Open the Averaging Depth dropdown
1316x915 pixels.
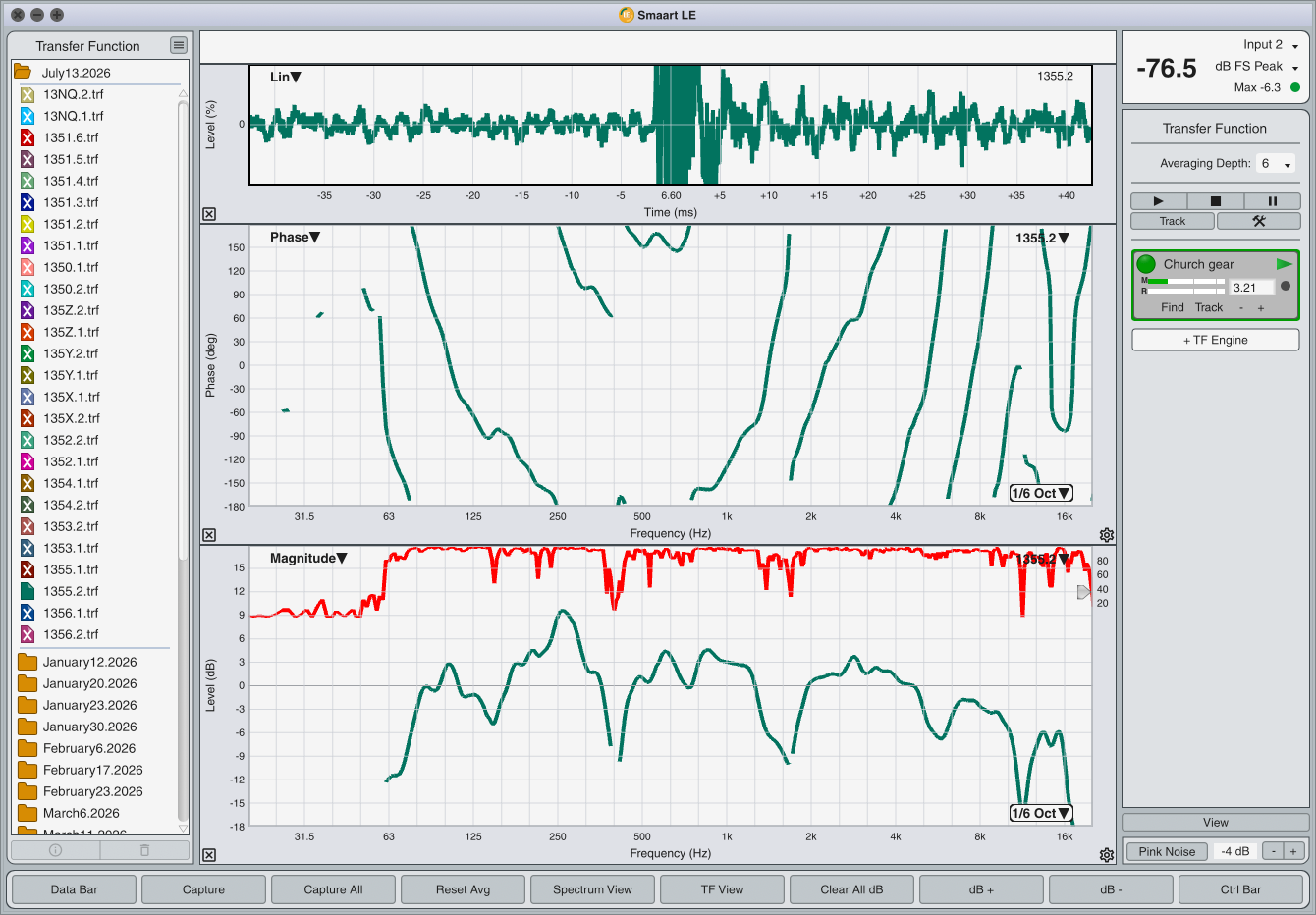click(1276, 164)
